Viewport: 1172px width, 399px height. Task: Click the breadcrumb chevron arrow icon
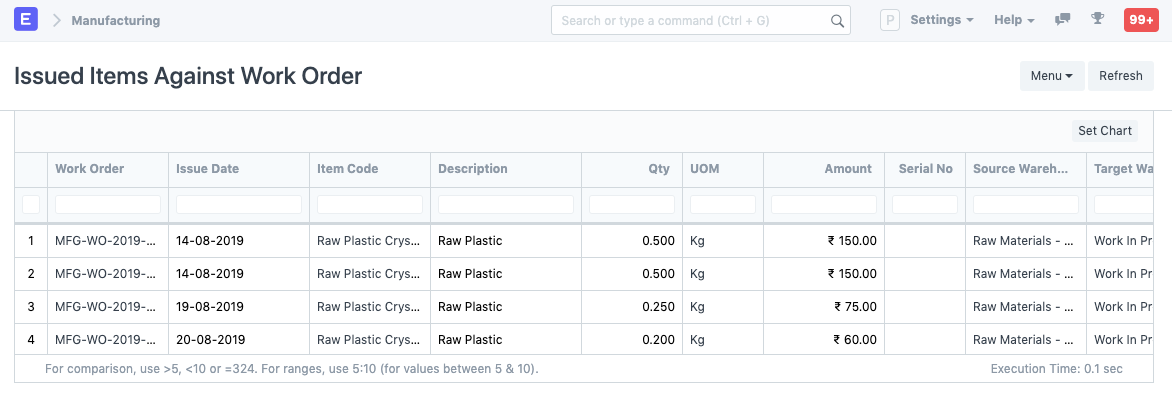[x=57, y=20]
